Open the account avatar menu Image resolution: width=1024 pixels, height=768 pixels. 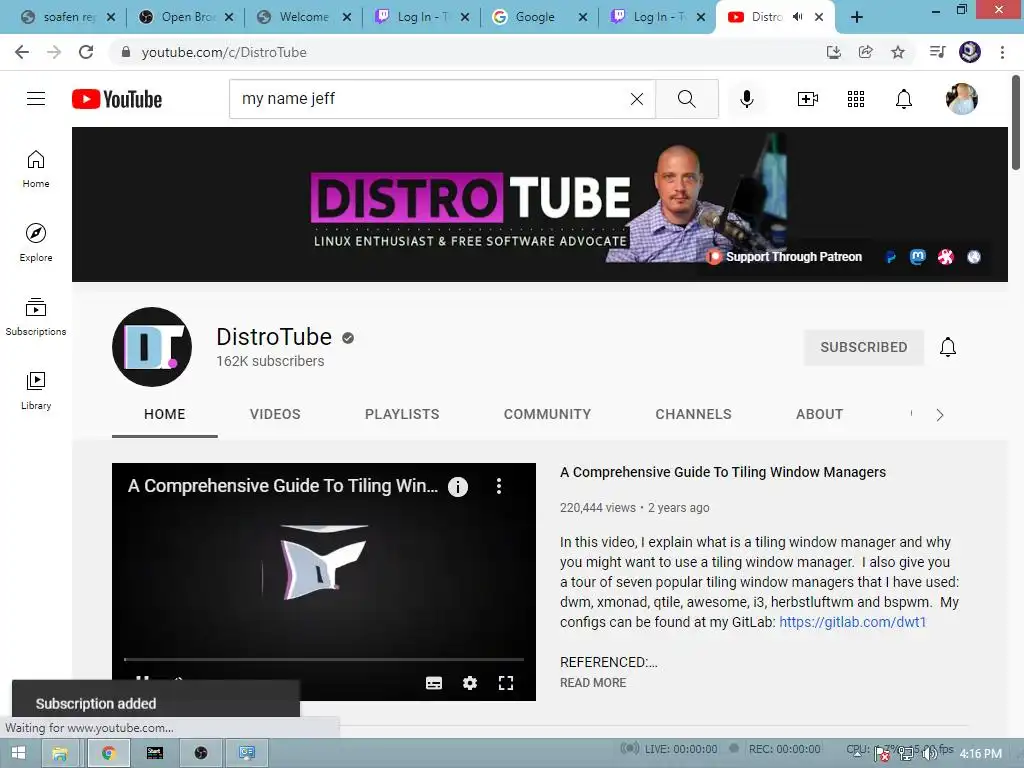coord(961,99)
